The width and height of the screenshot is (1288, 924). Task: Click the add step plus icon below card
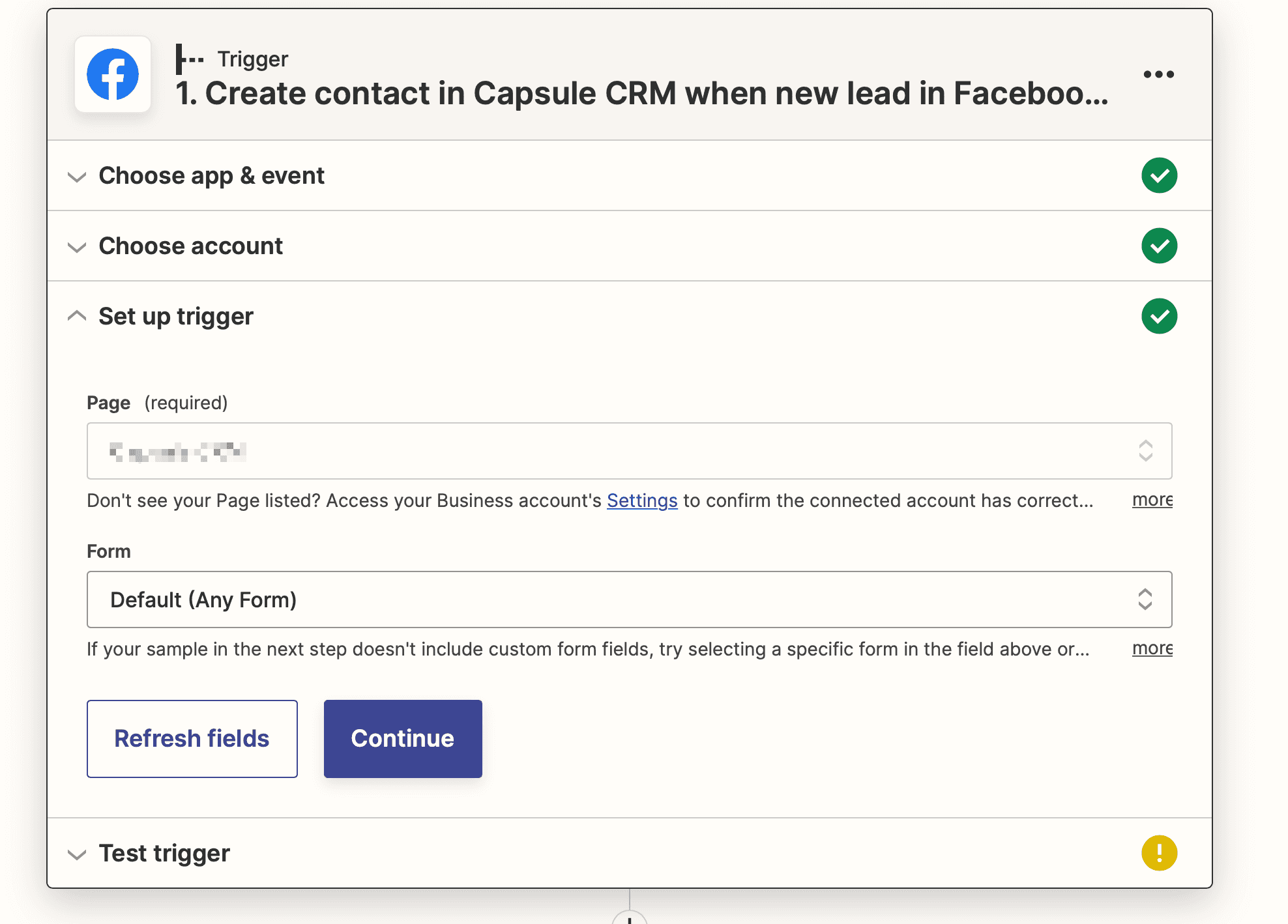coord(630,917)
